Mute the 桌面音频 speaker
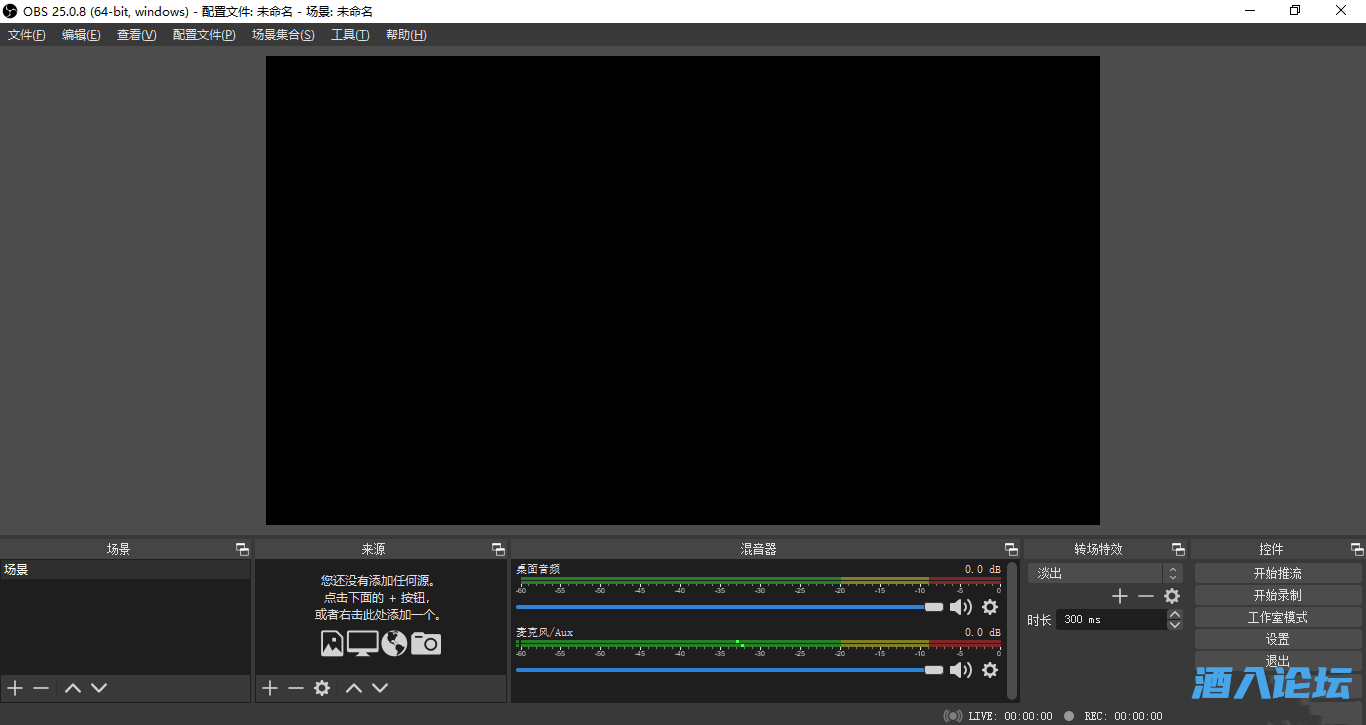Screen dimensions: 1366x725 [x=960, y=607]
